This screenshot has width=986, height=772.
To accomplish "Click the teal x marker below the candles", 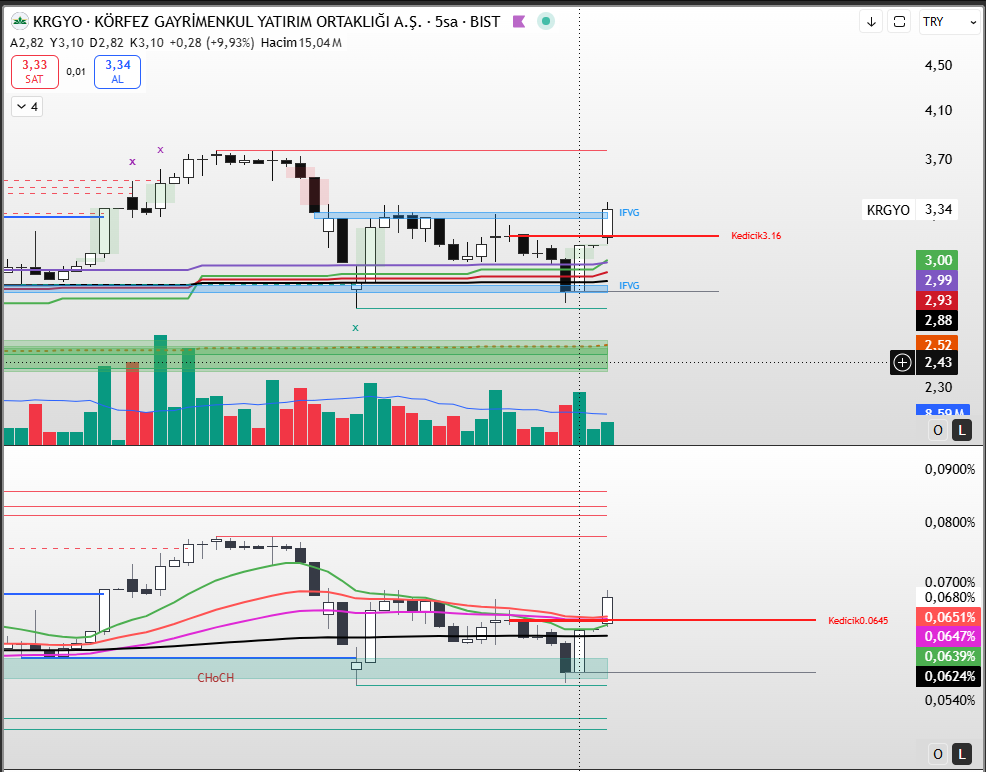I will [355, 328].
